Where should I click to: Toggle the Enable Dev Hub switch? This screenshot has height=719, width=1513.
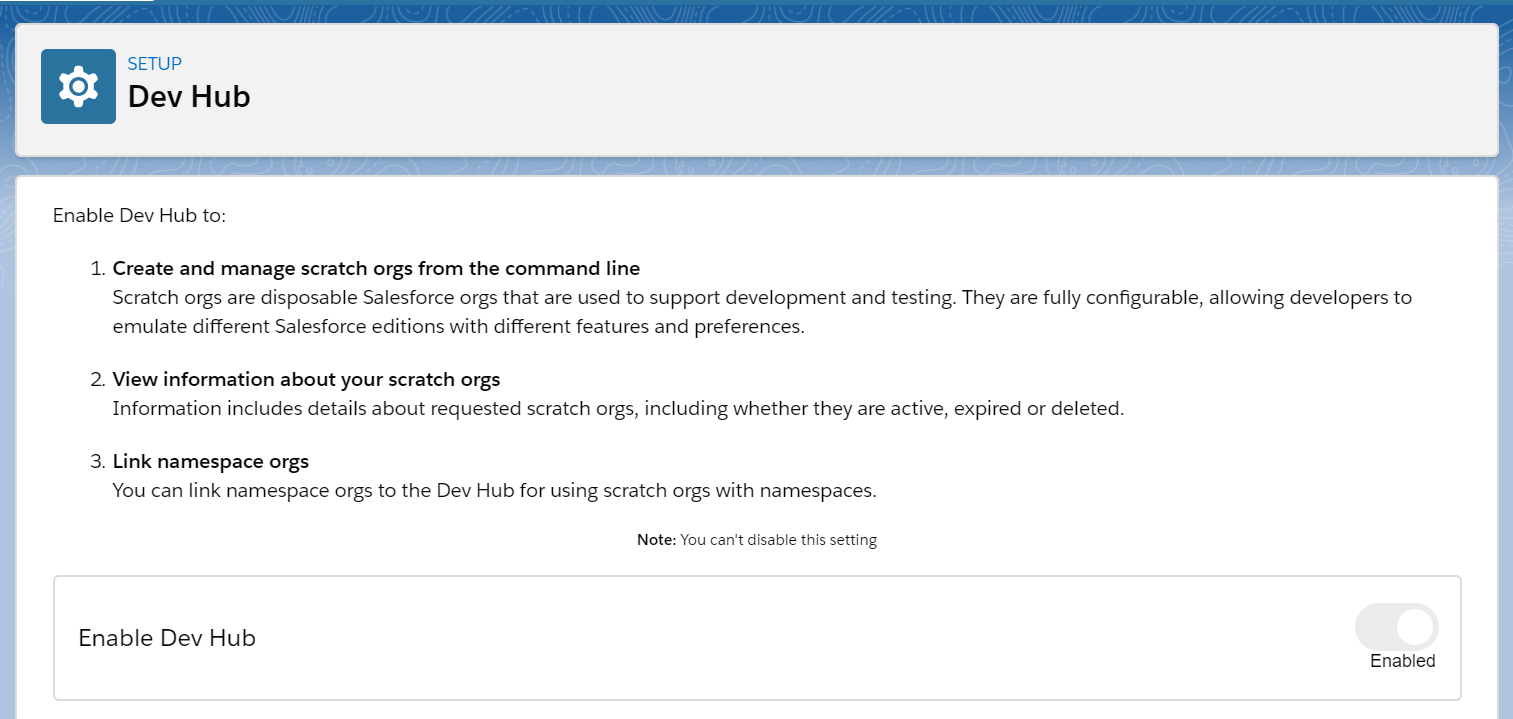1396,627
